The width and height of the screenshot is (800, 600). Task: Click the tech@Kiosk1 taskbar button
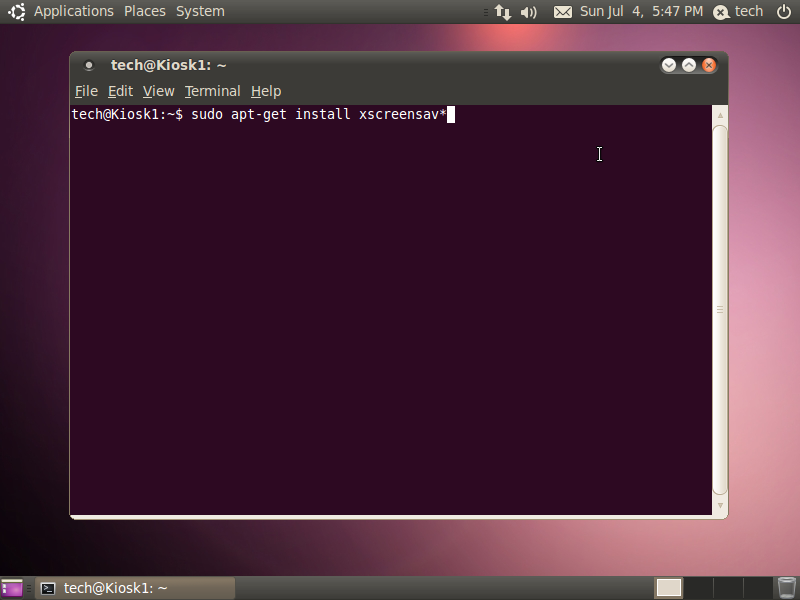[135, 588]
